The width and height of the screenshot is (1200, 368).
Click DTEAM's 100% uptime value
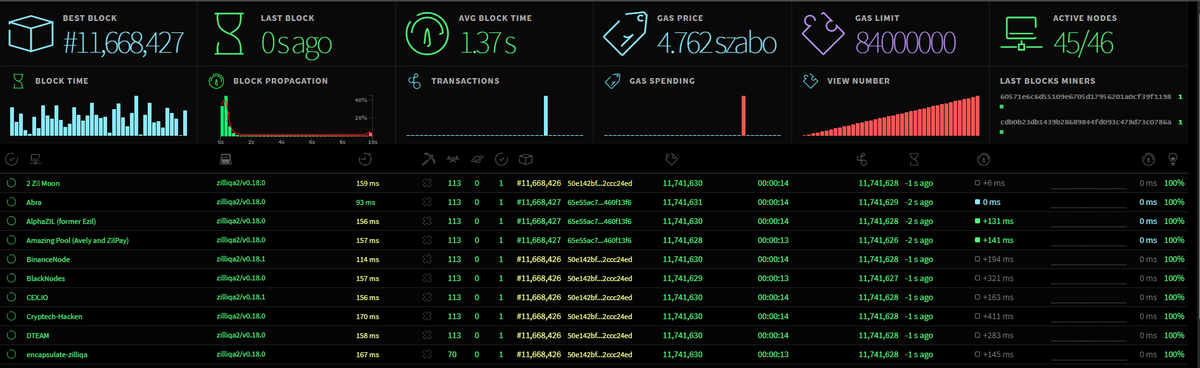(1174, 335)
